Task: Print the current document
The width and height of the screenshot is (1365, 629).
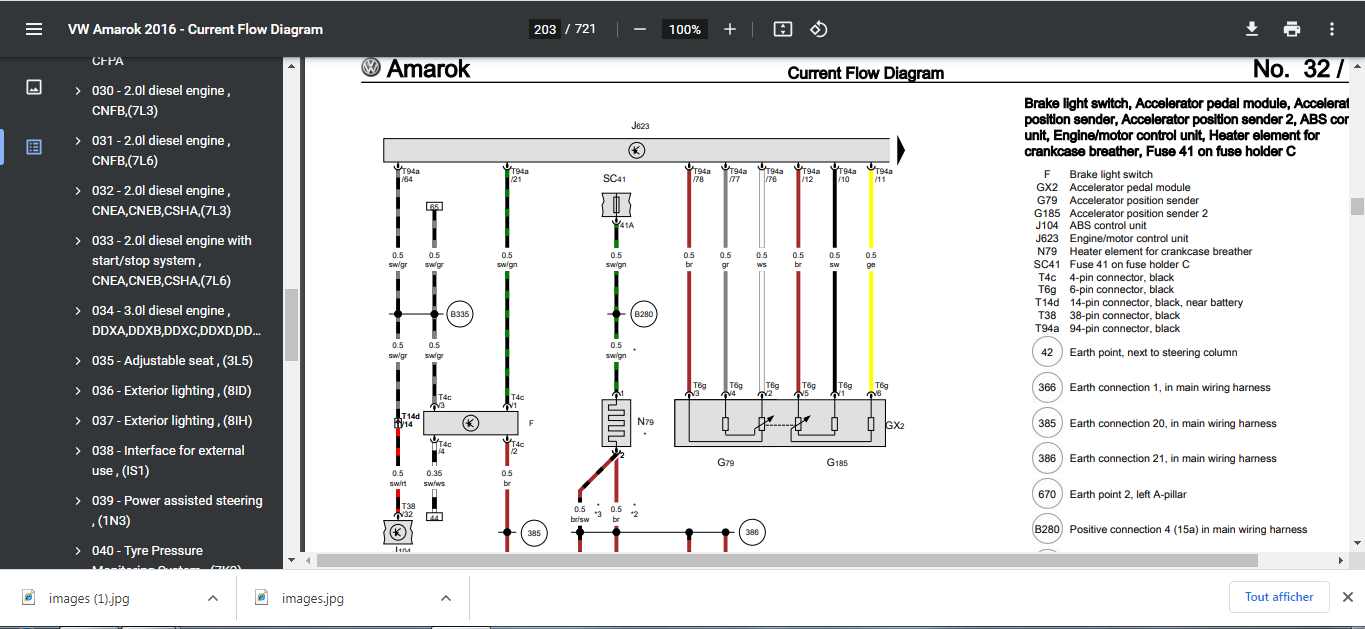Action: (x=1292, y=29)
